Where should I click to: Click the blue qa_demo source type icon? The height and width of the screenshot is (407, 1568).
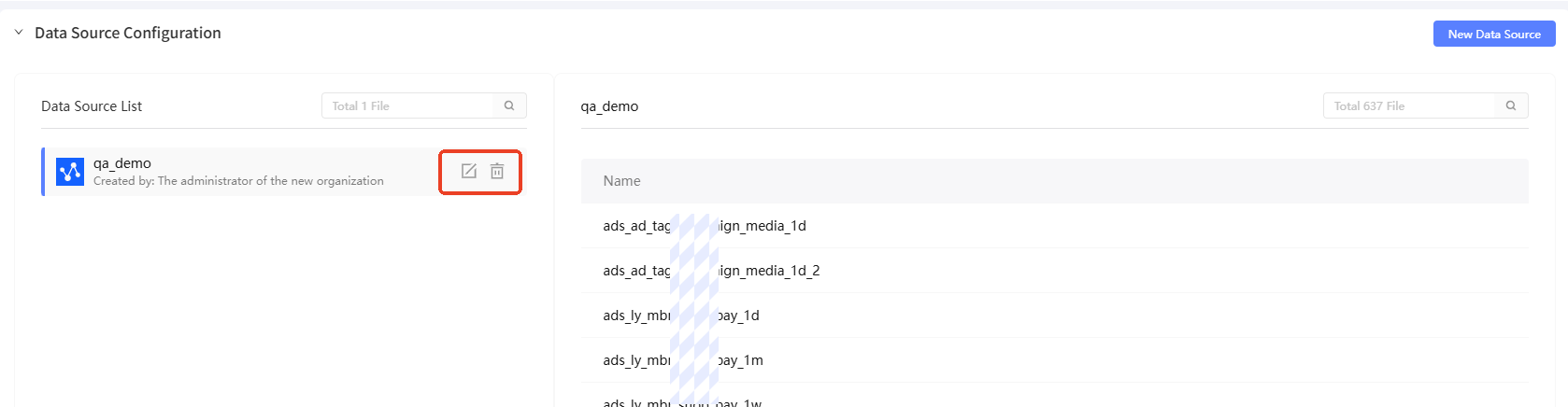70,172
